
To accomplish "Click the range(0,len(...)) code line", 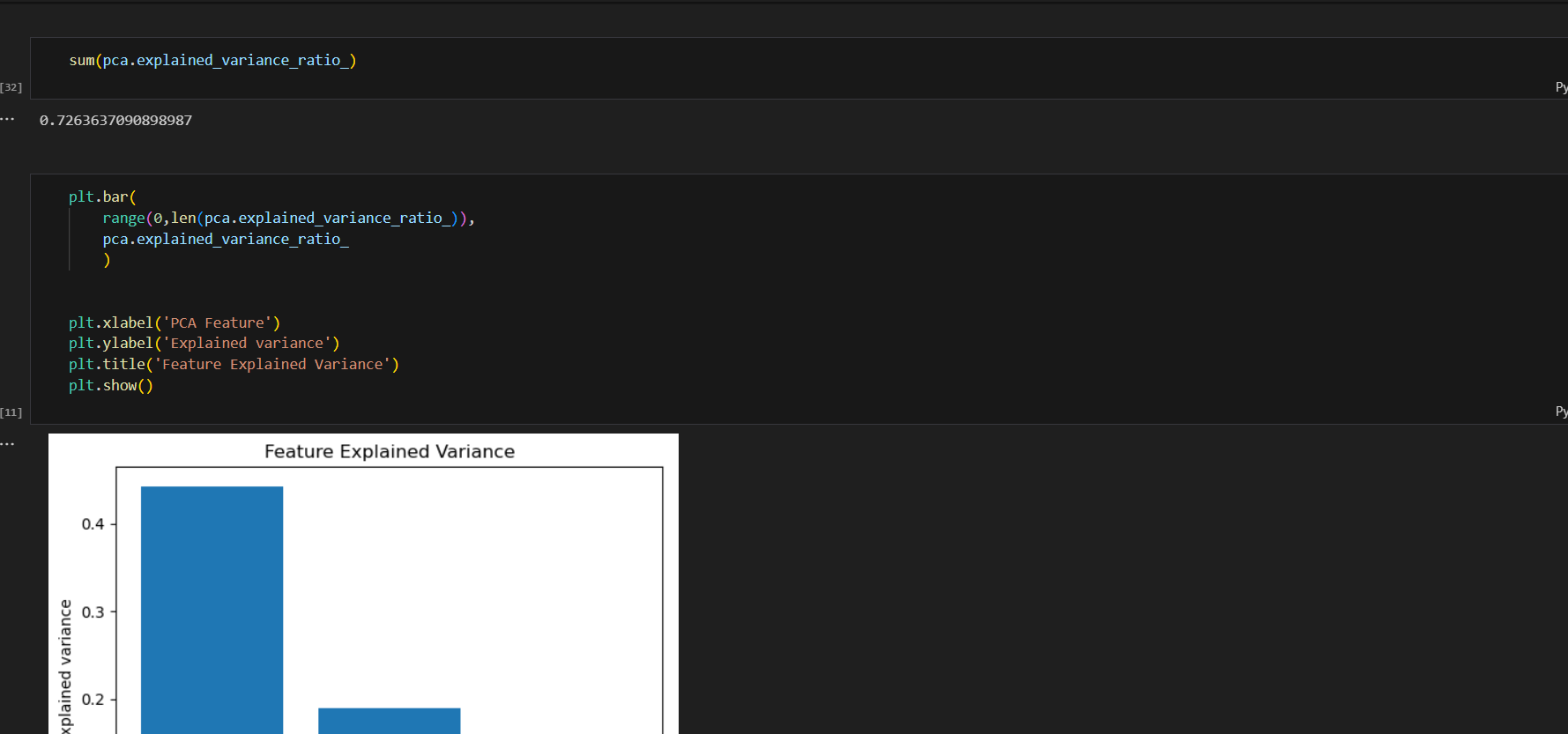I will point(288,218).
